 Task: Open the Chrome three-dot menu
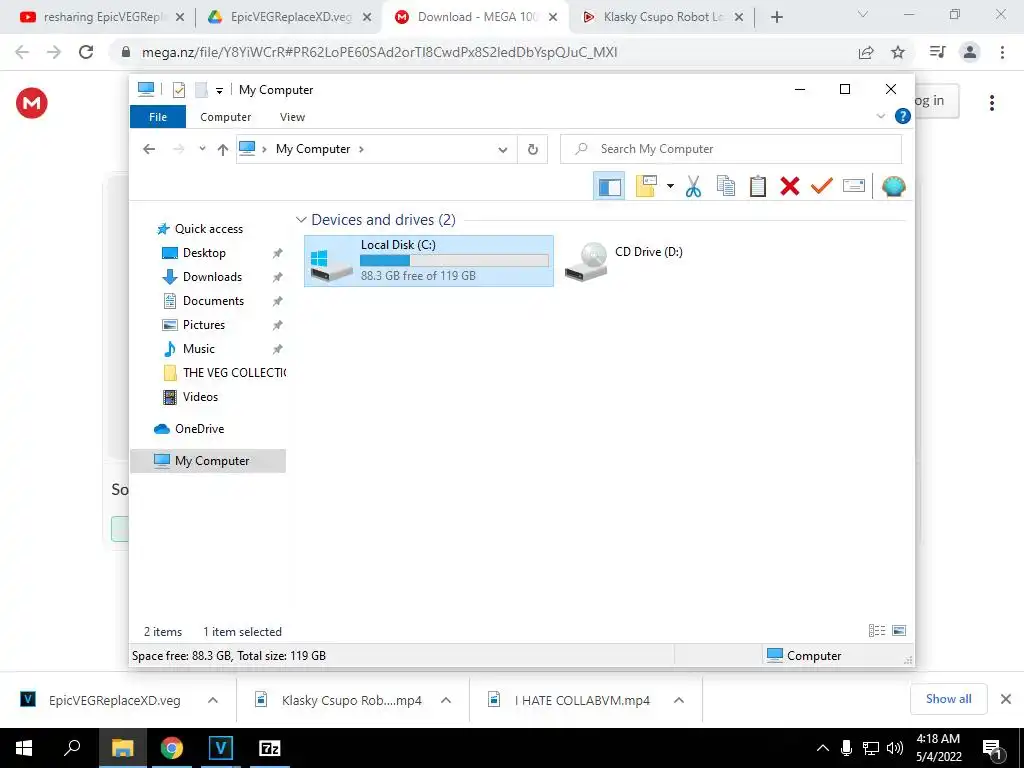coord(1002,52)
